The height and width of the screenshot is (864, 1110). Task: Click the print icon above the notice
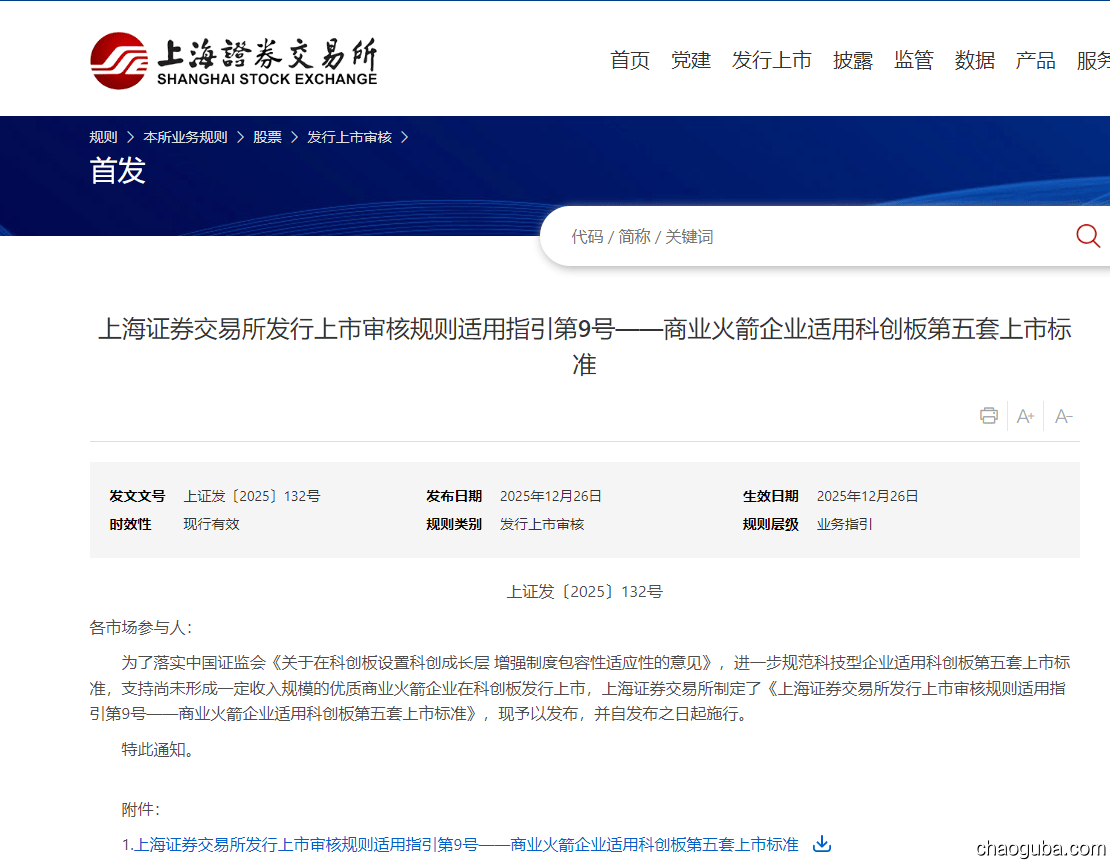988,416
